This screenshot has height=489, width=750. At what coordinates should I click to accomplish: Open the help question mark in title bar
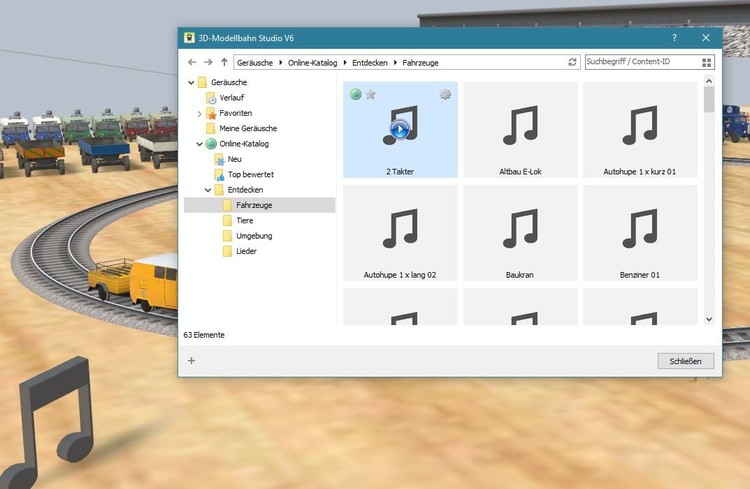(674, 38)
